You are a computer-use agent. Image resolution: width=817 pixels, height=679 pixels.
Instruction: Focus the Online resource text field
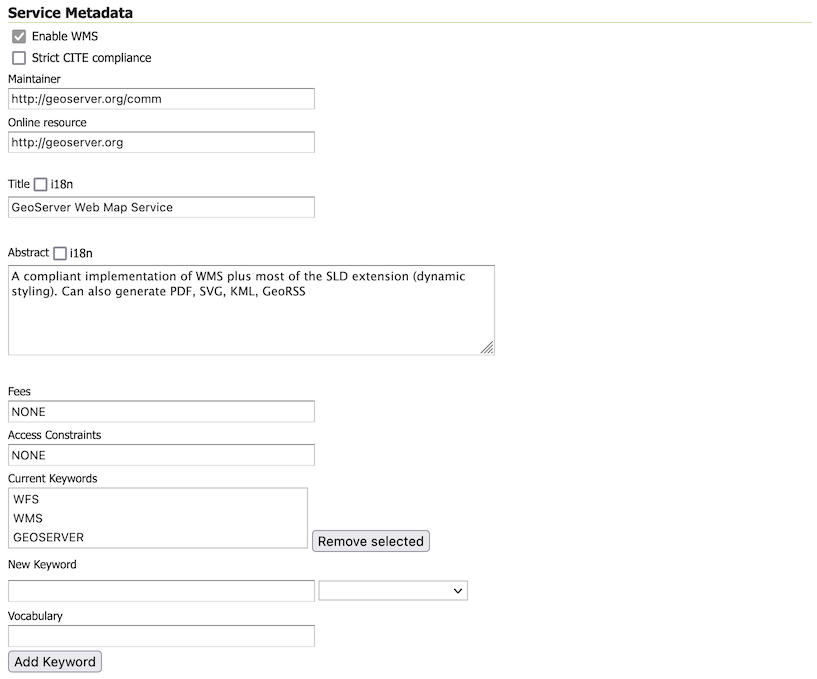[161, 142]
